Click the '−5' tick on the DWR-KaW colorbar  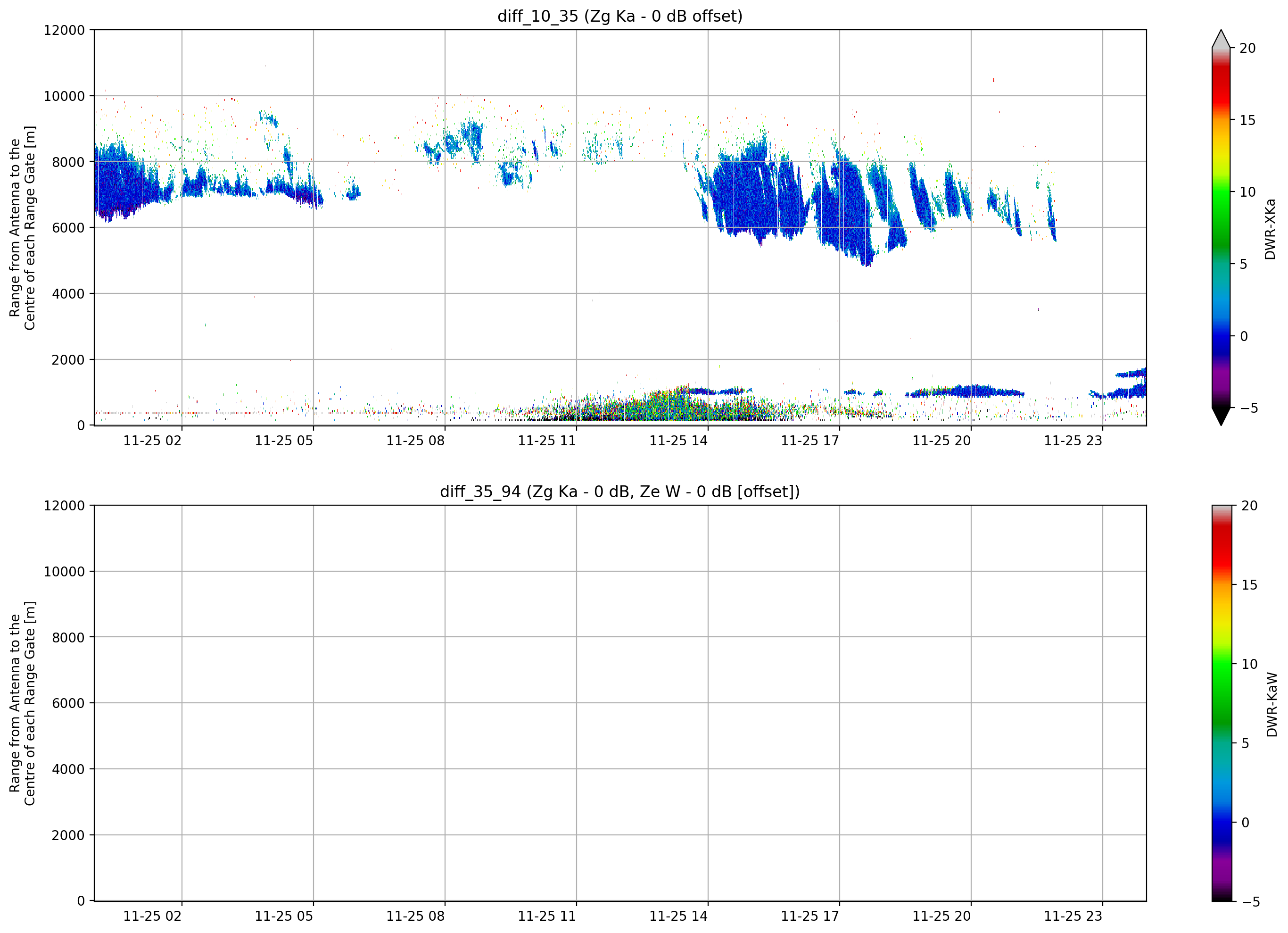pyautogui.click(x=1250, y=902)
